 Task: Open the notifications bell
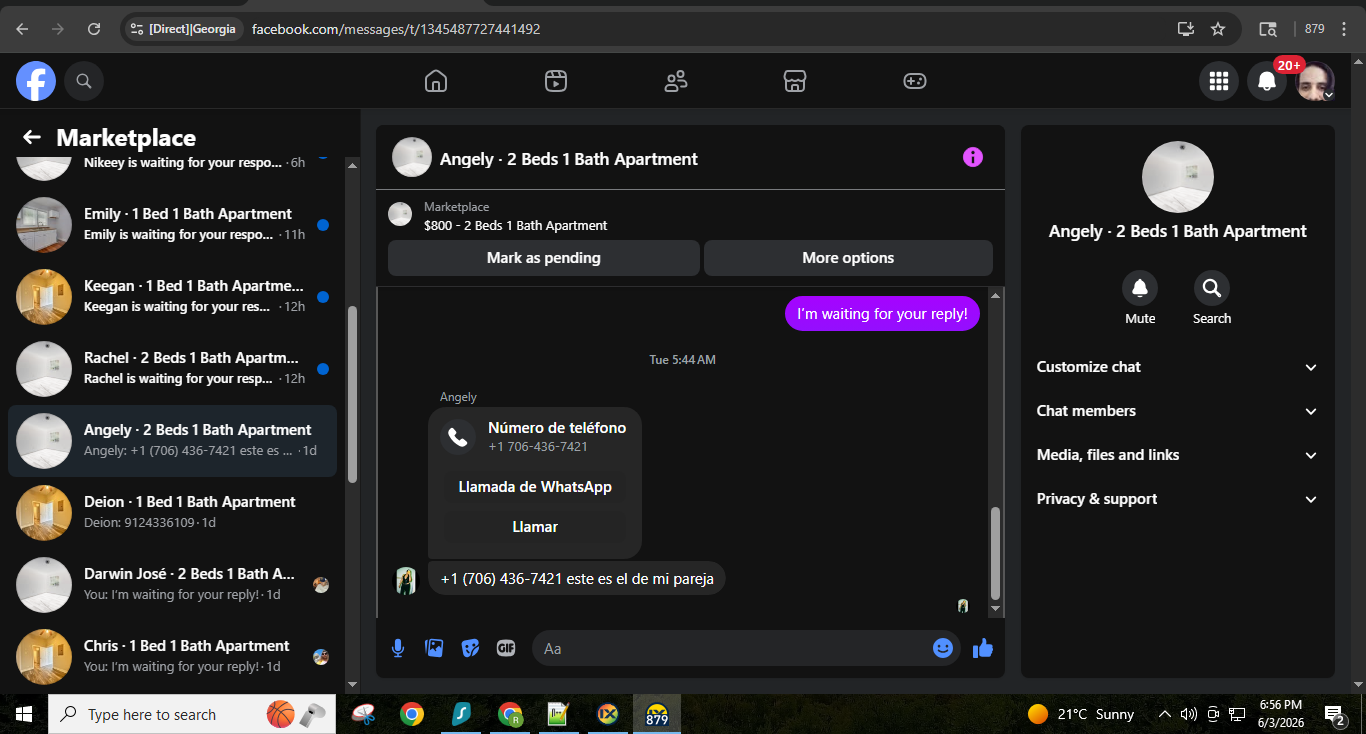[x=1267, y=81]
